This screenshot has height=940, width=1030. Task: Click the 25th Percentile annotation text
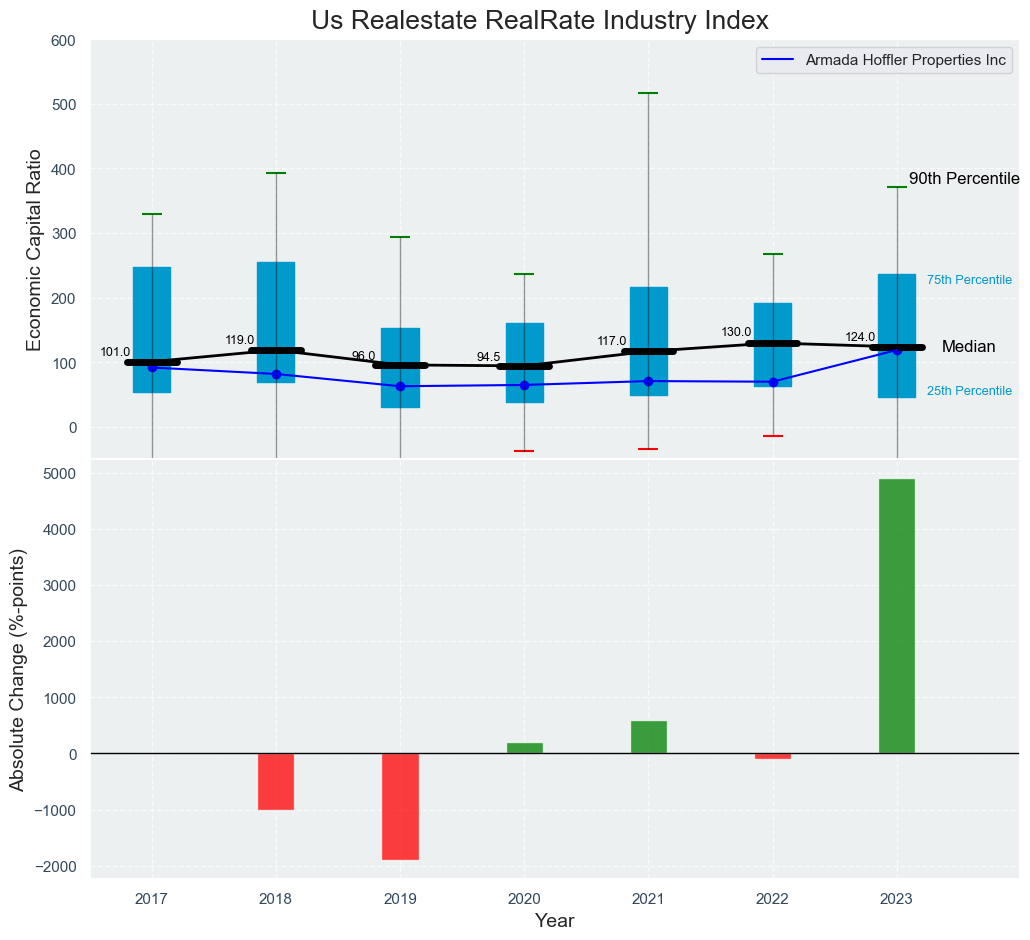click(969, 391)
